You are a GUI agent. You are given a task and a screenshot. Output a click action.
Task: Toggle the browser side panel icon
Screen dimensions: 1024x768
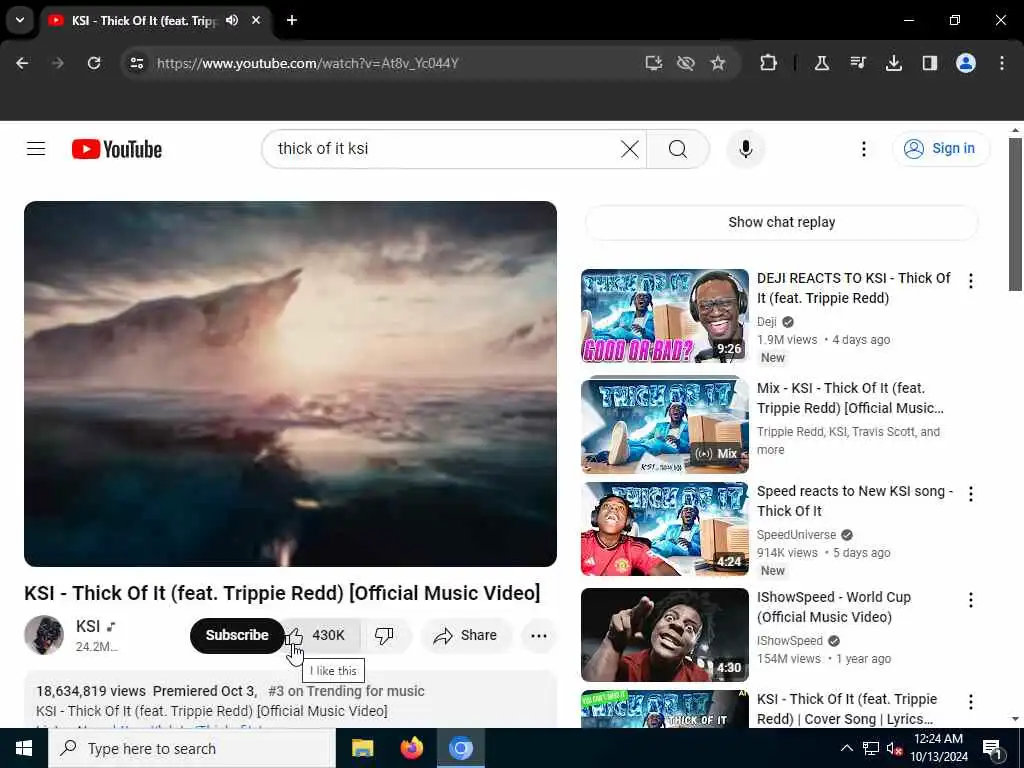click(929, 63)
